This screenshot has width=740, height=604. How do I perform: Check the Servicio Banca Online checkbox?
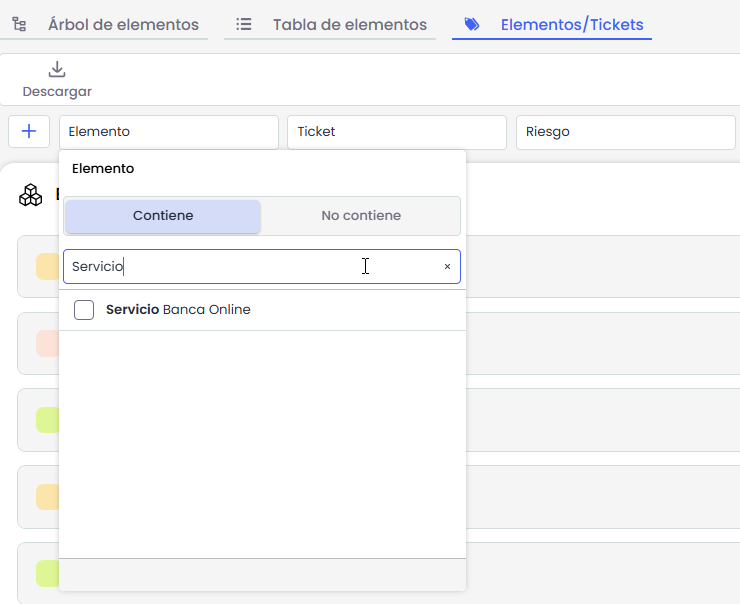(84, 310)
